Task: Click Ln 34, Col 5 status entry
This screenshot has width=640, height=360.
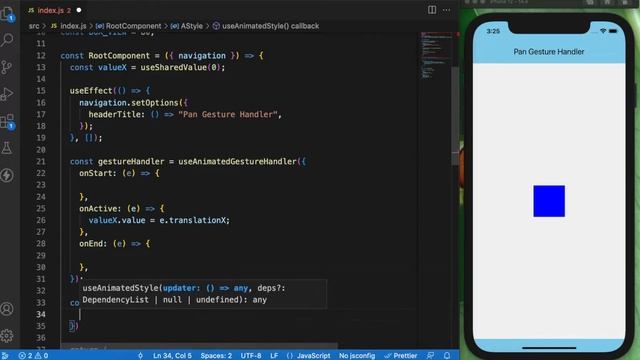Action: pyautogui.click(x=172, y=356)
